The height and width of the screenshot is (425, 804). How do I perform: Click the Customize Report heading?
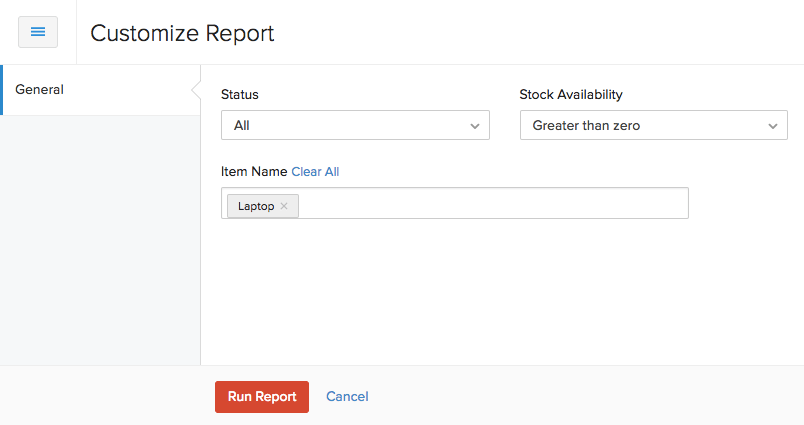point(182,33)
